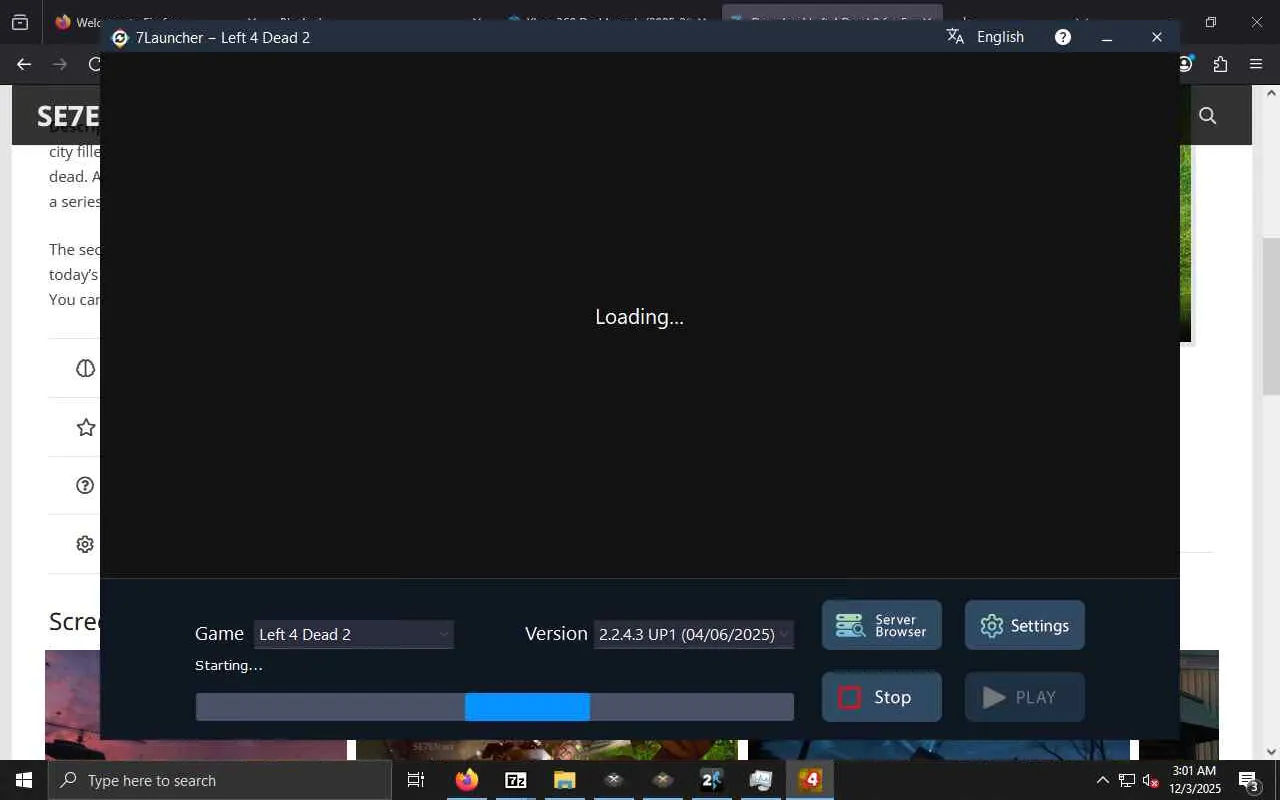
Task: Show hidden system tray icons
Action: coord(1102,781)
